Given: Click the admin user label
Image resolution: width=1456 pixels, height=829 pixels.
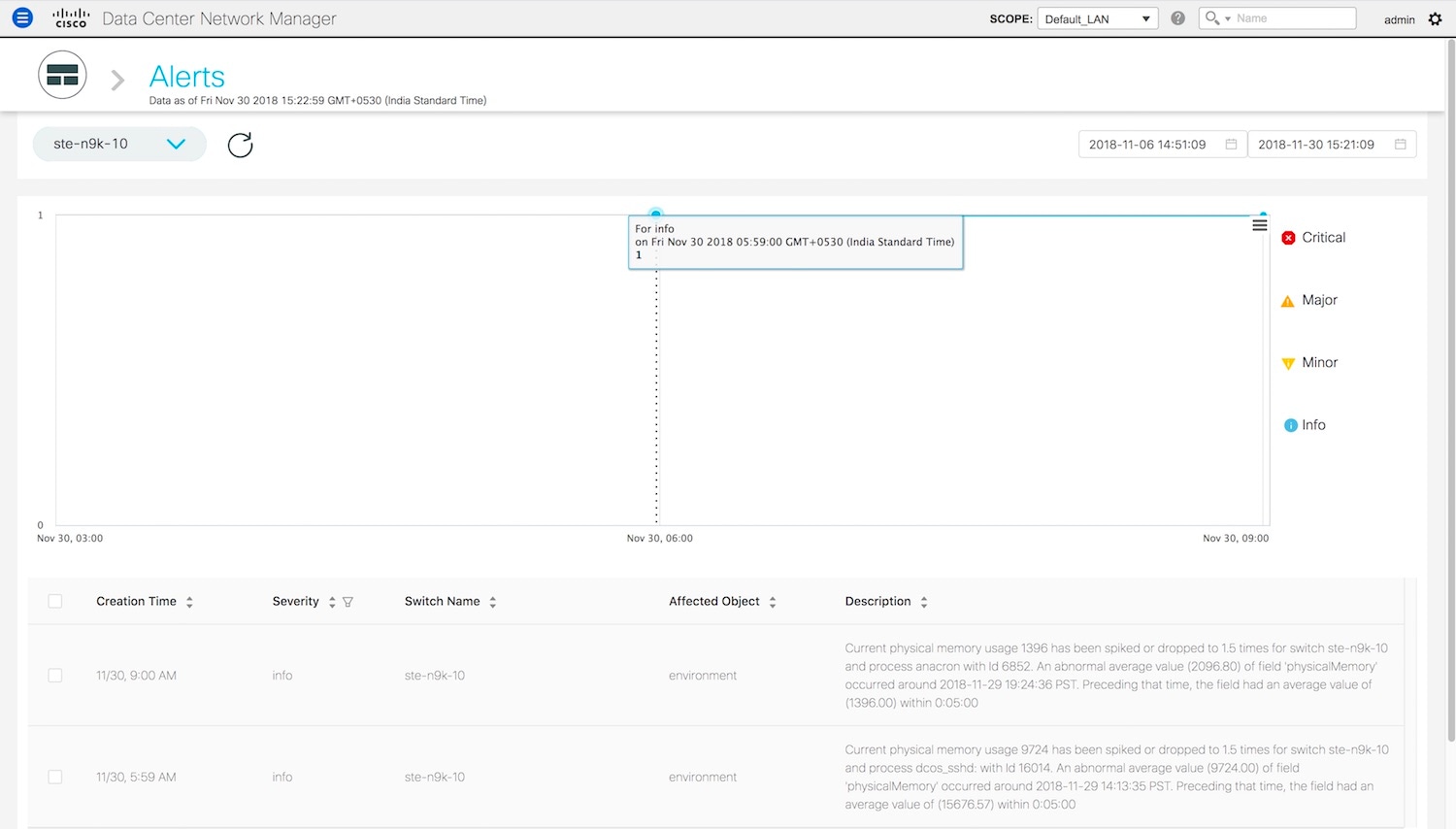Looking at the screenshot, I should pyautogui.click(x=1399, y=19).
